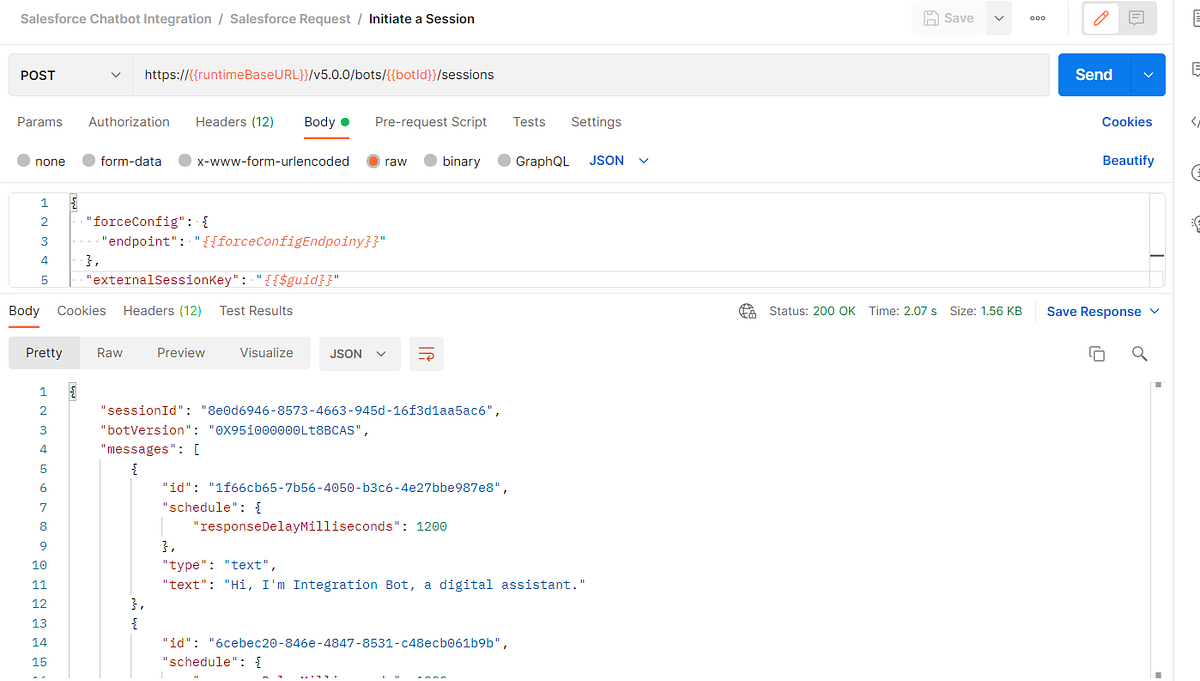Open the POST method dropdown
Viewport: 1200px width, 681px height.
pyautogui.click(x=70, y=74)
